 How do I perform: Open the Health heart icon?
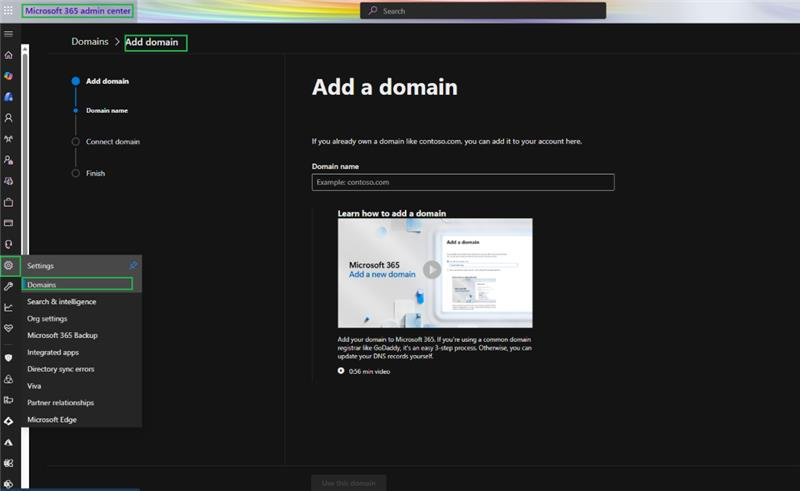coord(9,328)
